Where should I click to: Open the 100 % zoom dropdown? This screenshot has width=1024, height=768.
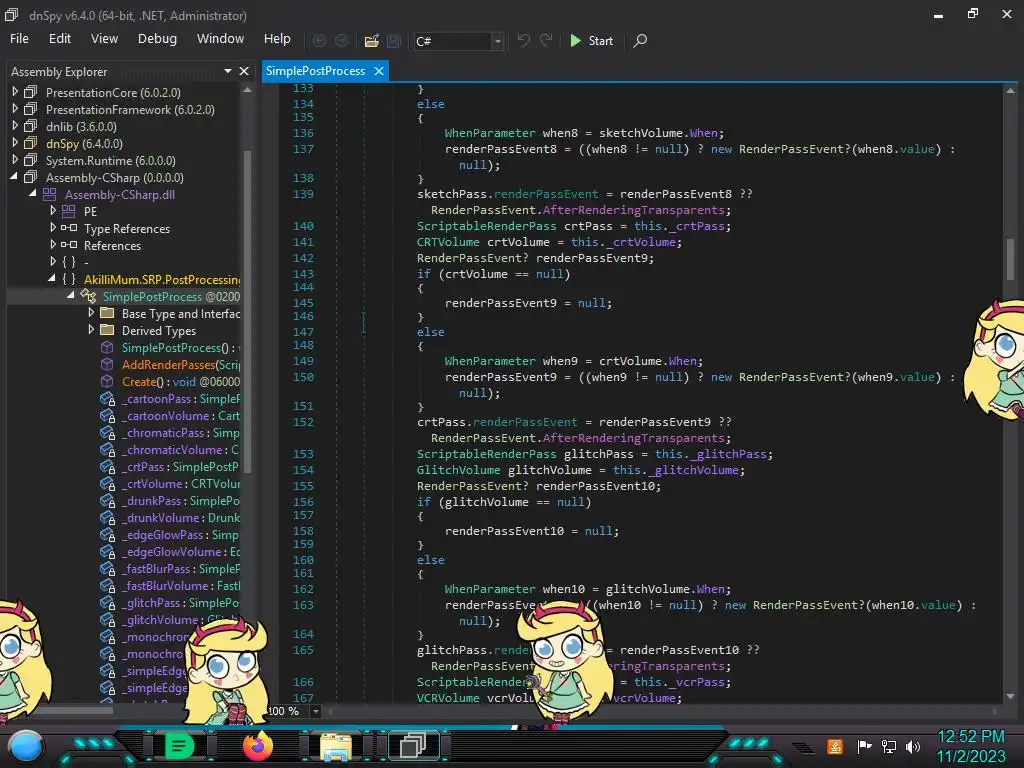(x=315, y=711)
